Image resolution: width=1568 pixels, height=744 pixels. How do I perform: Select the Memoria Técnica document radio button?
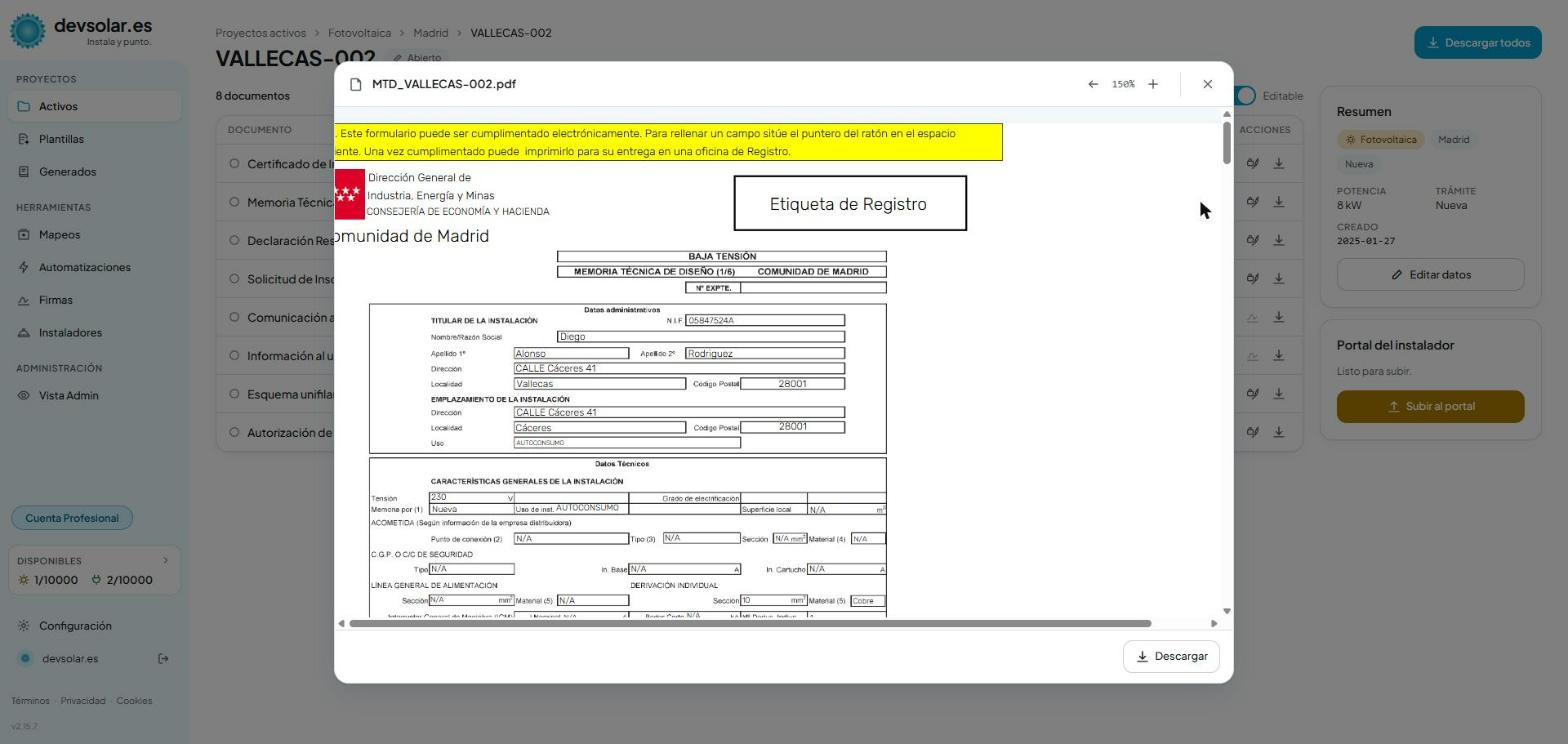[234, 201]
